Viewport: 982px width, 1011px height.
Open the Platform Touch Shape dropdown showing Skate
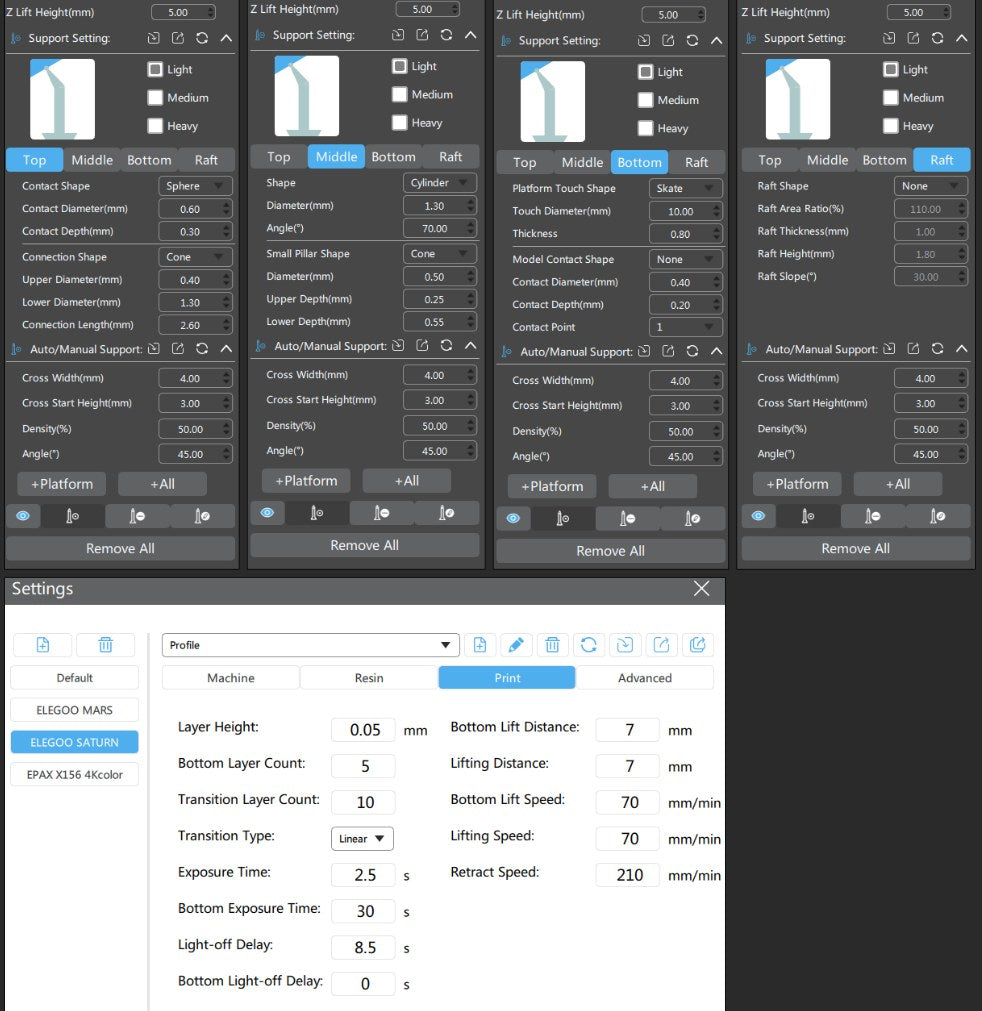(685, 188)
